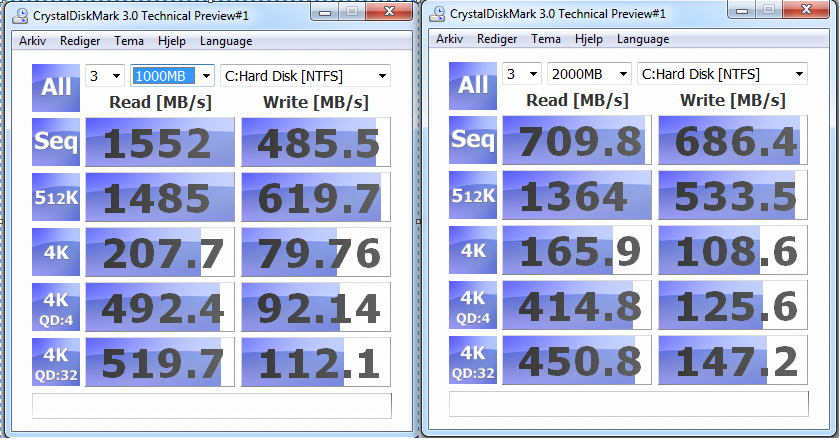840x440 pixels.
Task: Click the 4K QD:32 write result 147.2
Action: 733,360
